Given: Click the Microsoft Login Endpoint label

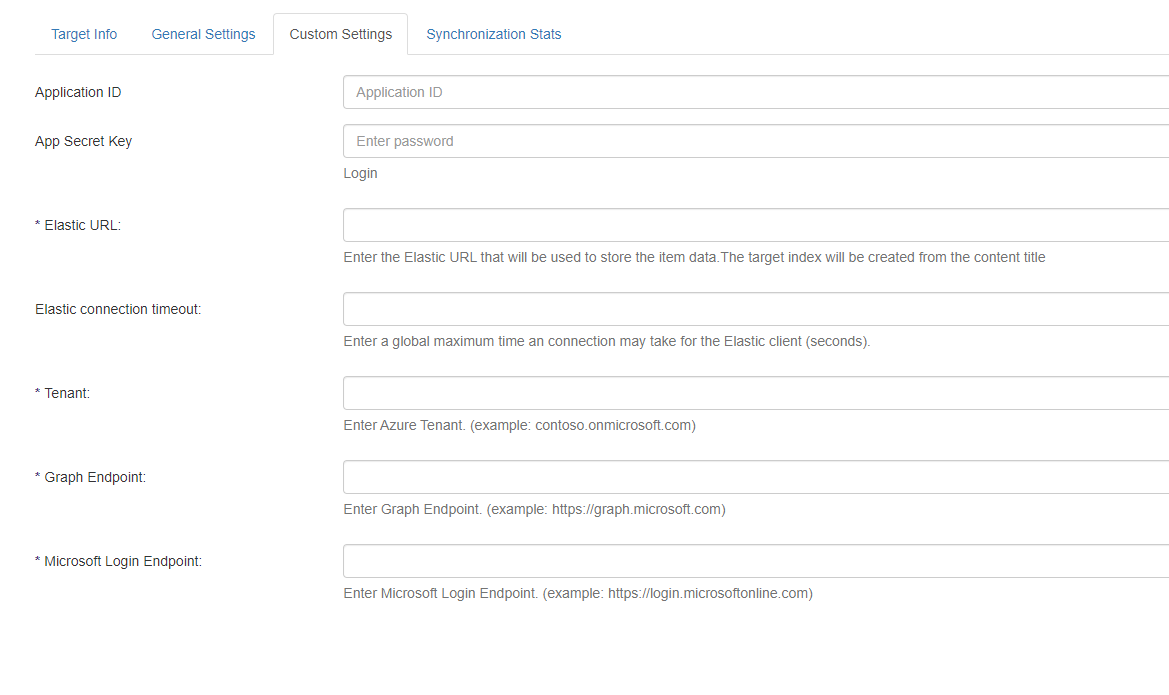Looking at the screenshot, I should click(x=119, y=561).
